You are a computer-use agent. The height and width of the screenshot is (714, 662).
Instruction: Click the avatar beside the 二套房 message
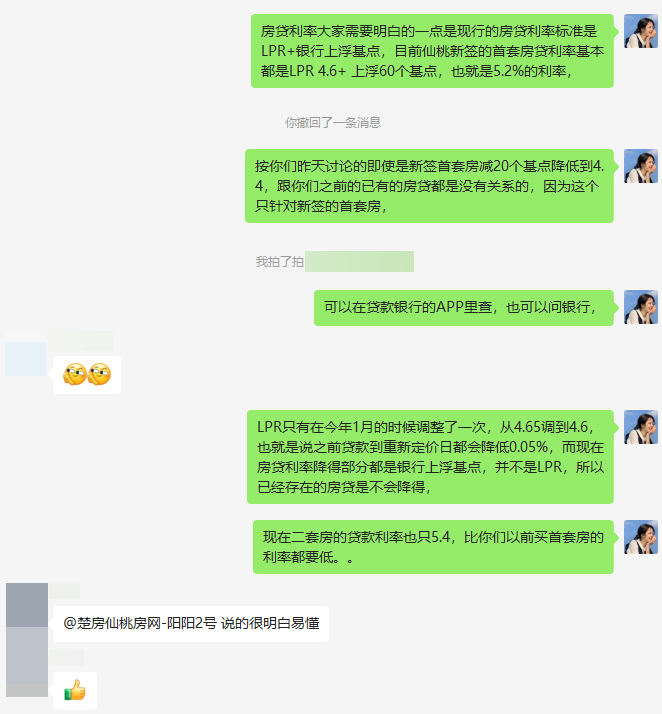(641, 537)
